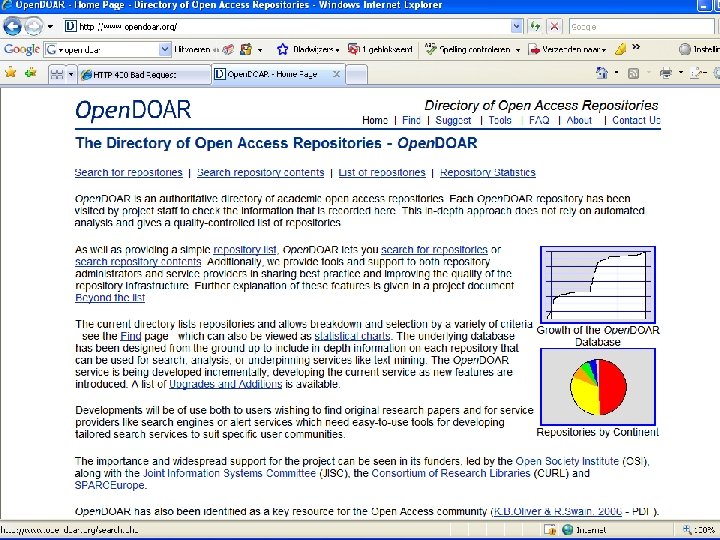720x540 pixels.
Task: Click About in the site navigation
Action: point(579,120)
